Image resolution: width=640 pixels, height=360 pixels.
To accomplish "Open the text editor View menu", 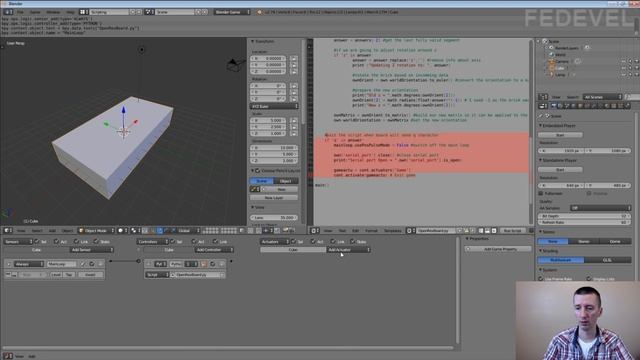I will (x=328, y=231).
